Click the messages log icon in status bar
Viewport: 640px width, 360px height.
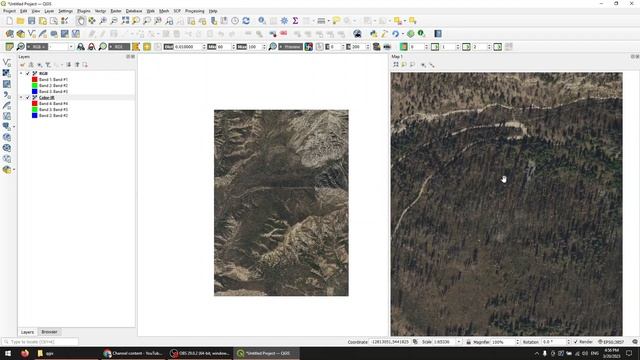pos(635,342)
